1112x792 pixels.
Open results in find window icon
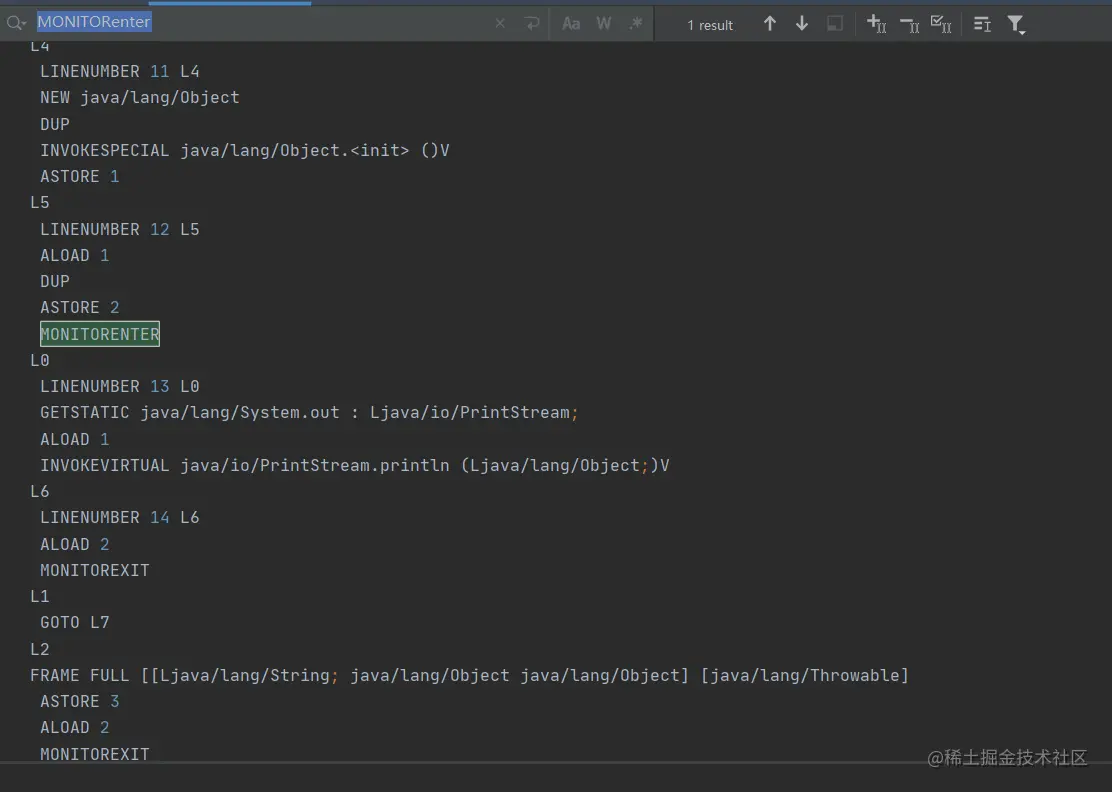(982, 25)
